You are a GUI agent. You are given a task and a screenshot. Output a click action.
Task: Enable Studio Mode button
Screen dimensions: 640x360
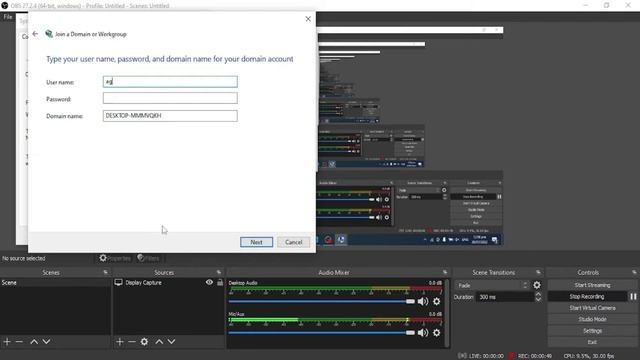pos(592,320)
